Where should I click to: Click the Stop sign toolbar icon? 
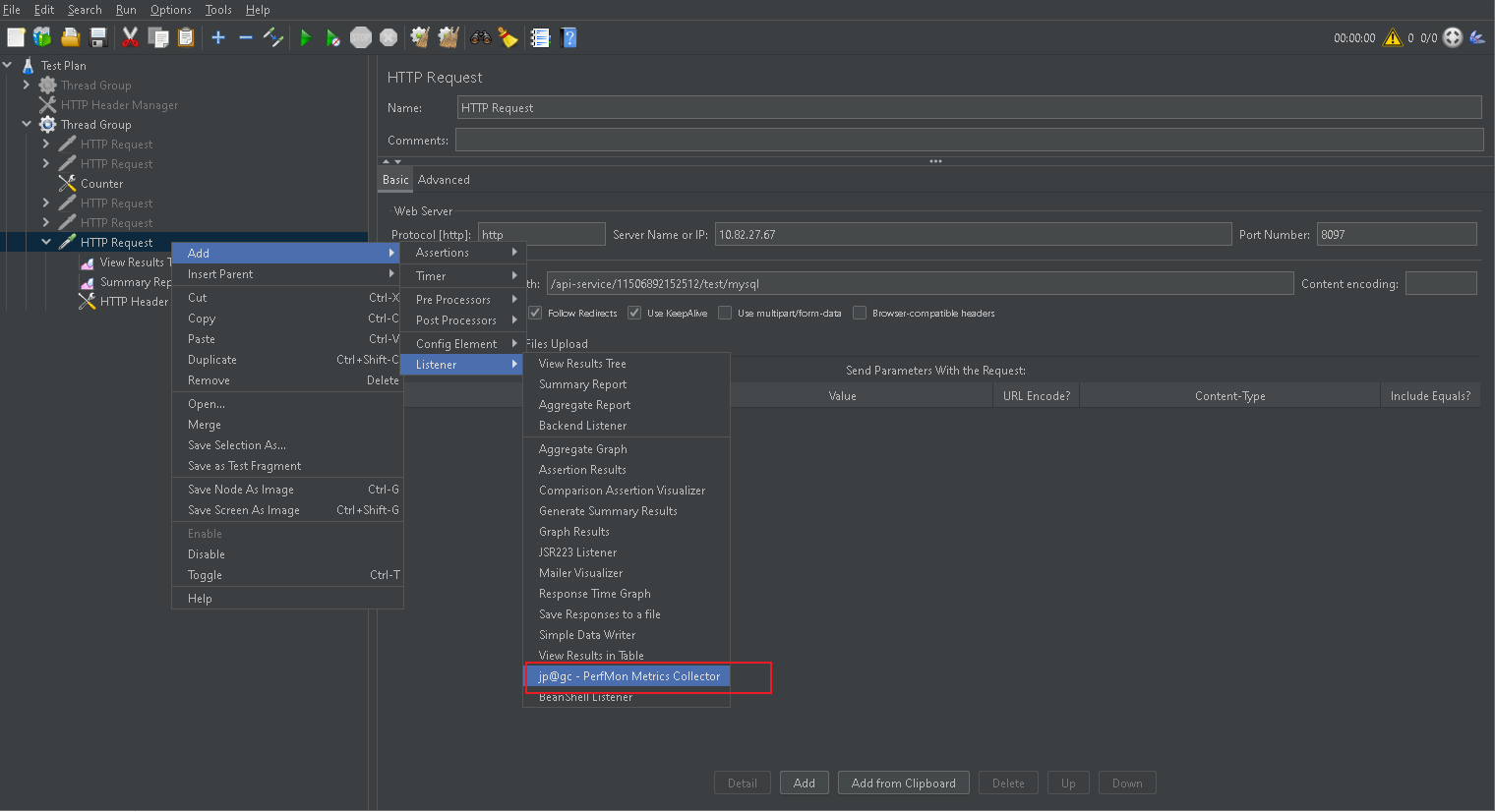[x=361, y=37]
